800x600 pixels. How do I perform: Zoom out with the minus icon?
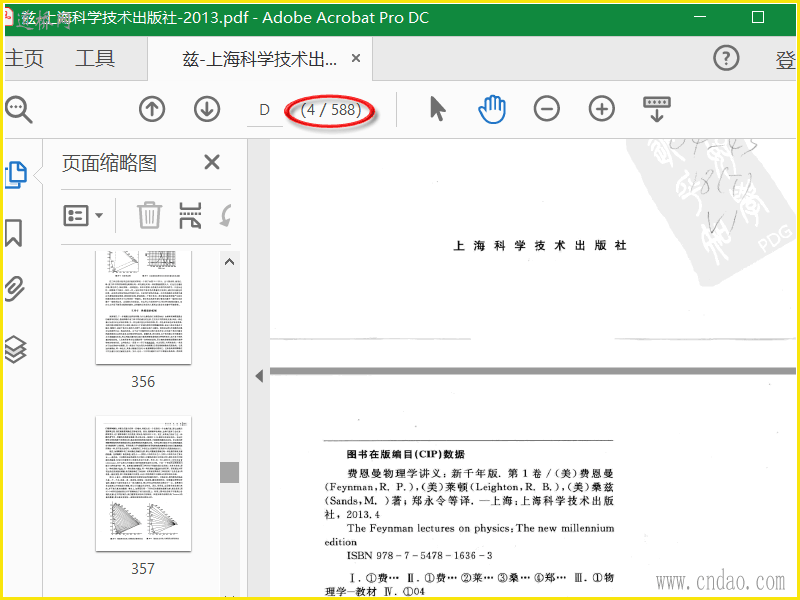click(x=546, y=109)
